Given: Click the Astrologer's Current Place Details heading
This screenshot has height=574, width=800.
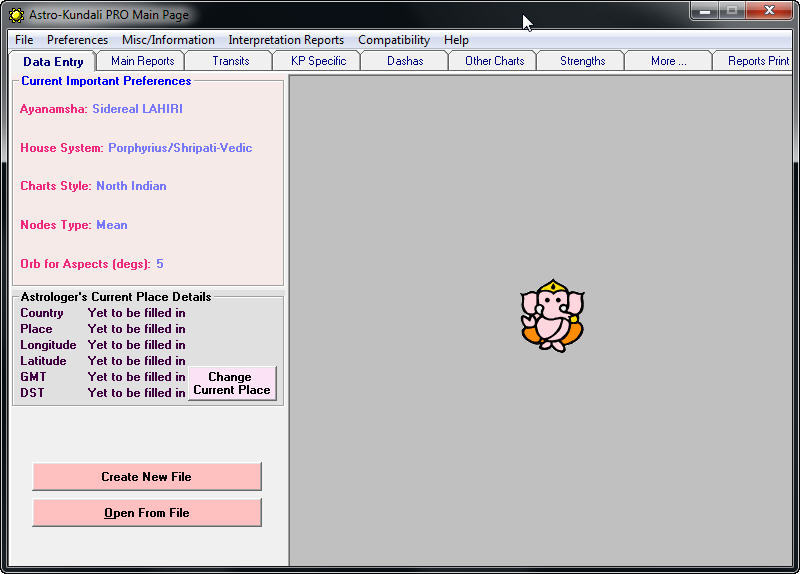Looking at the screenshot, I should click(x=116, y=296).
